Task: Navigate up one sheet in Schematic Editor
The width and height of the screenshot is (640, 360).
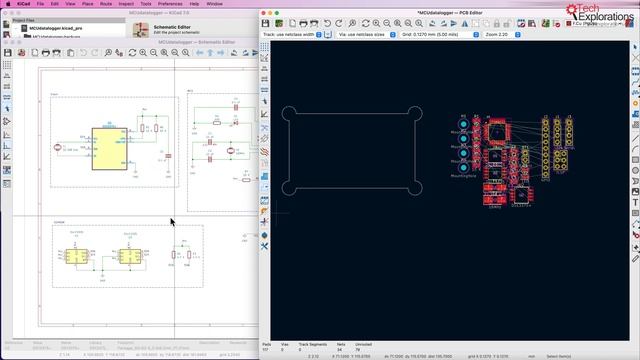Action: pos(210,53)
